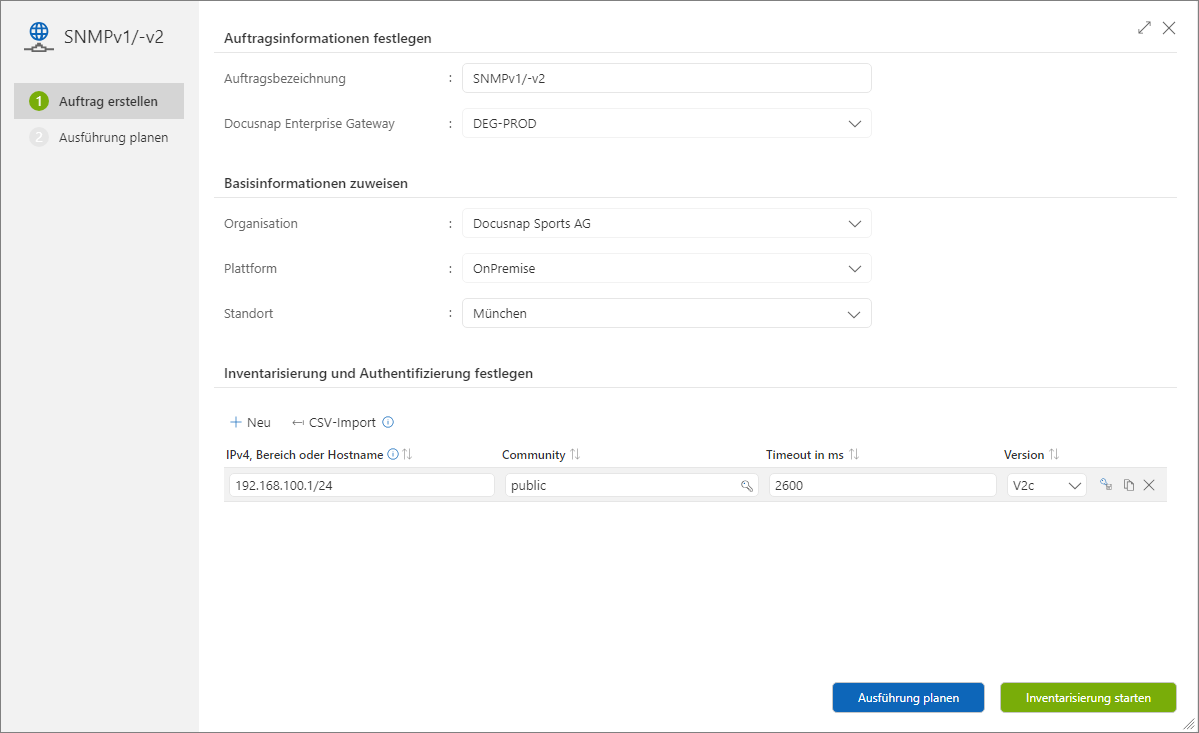Click the green step 1 circle
The width and height of the screenshot is (1199, 733).
click(39, 101)
